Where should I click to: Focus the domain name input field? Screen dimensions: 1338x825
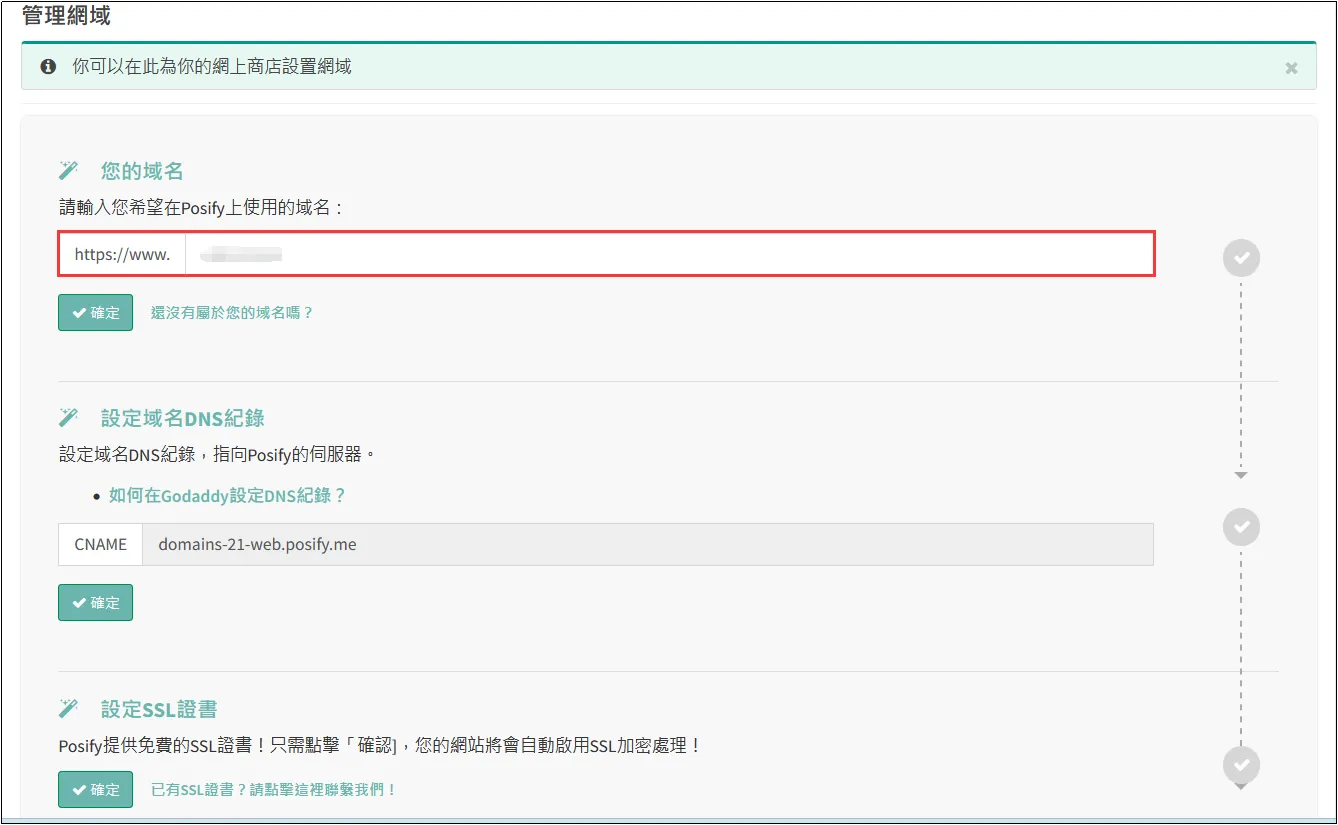[x=668, y=255]
